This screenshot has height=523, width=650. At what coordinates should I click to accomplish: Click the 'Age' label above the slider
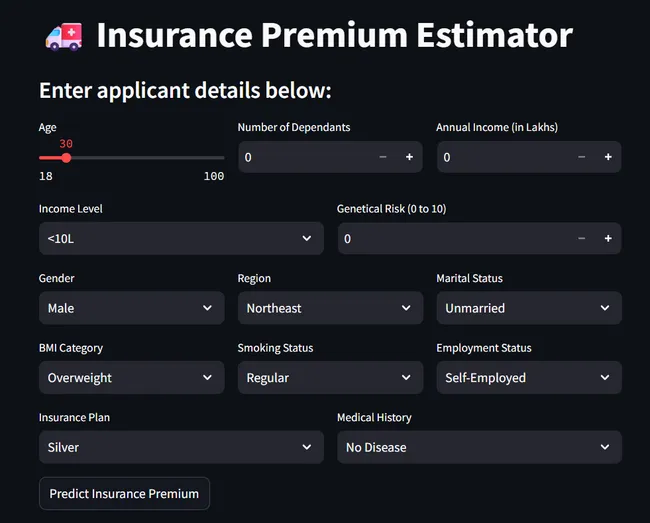tap(48, 128)
